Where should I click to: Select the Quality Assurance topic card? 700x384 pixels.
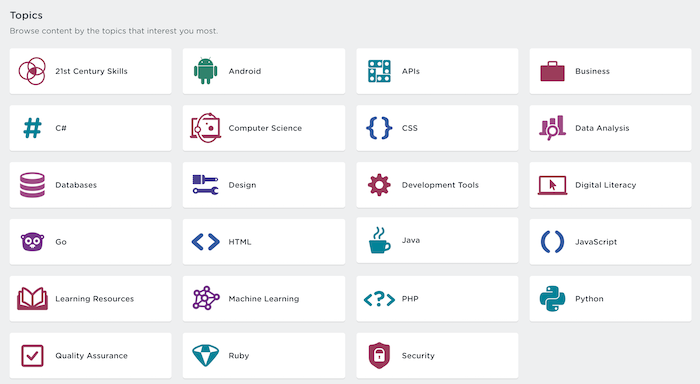[90, 355]
